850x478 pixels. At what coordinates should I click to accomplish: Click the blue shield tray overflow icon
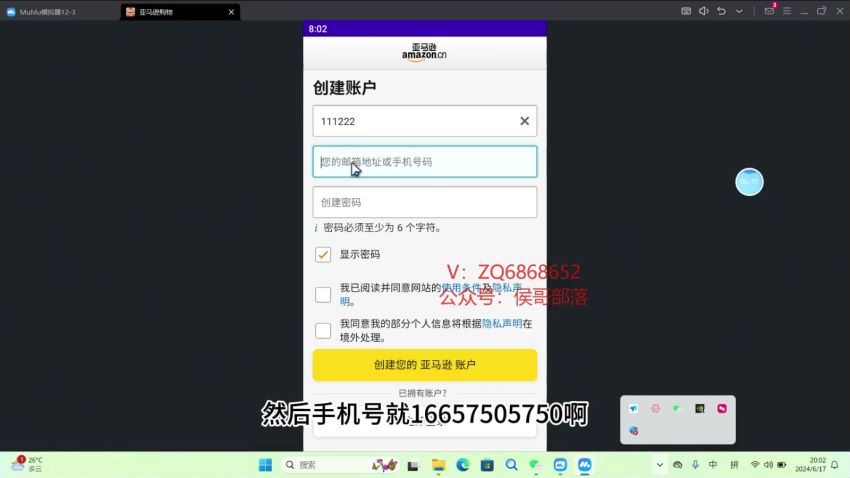[633, 431]
